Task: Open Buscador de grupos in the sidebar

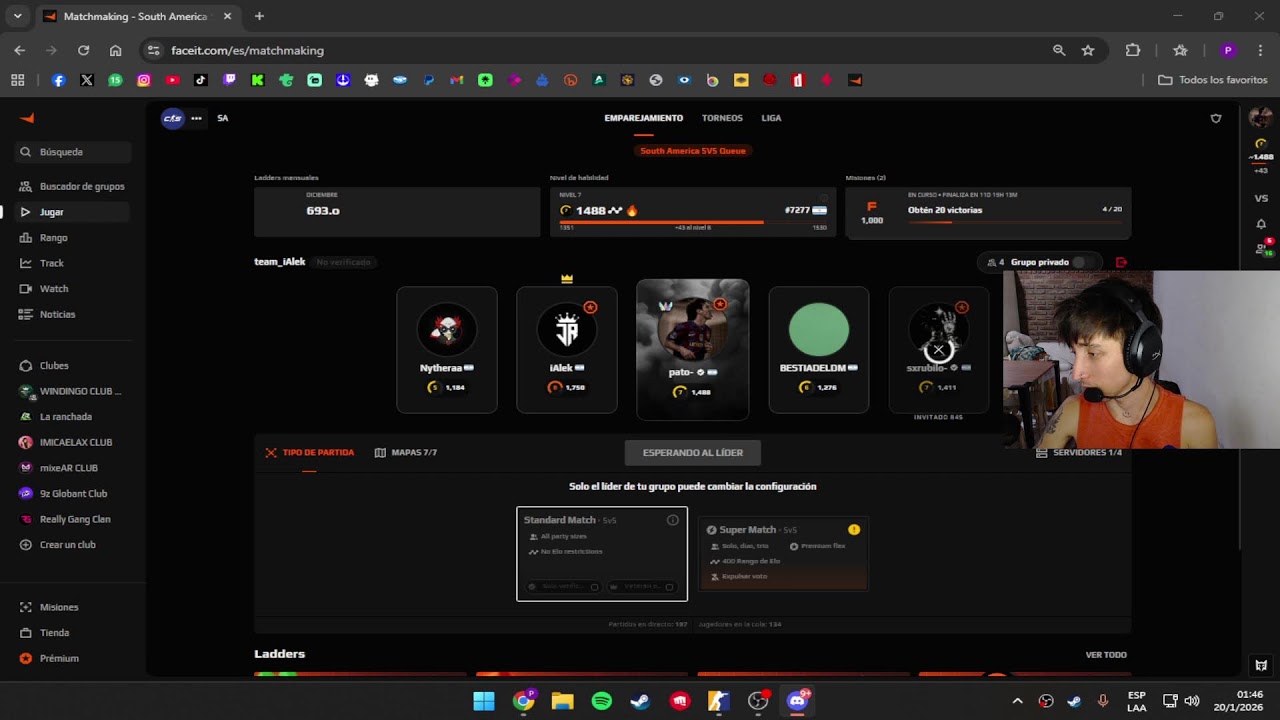Action: pos(74,186)
